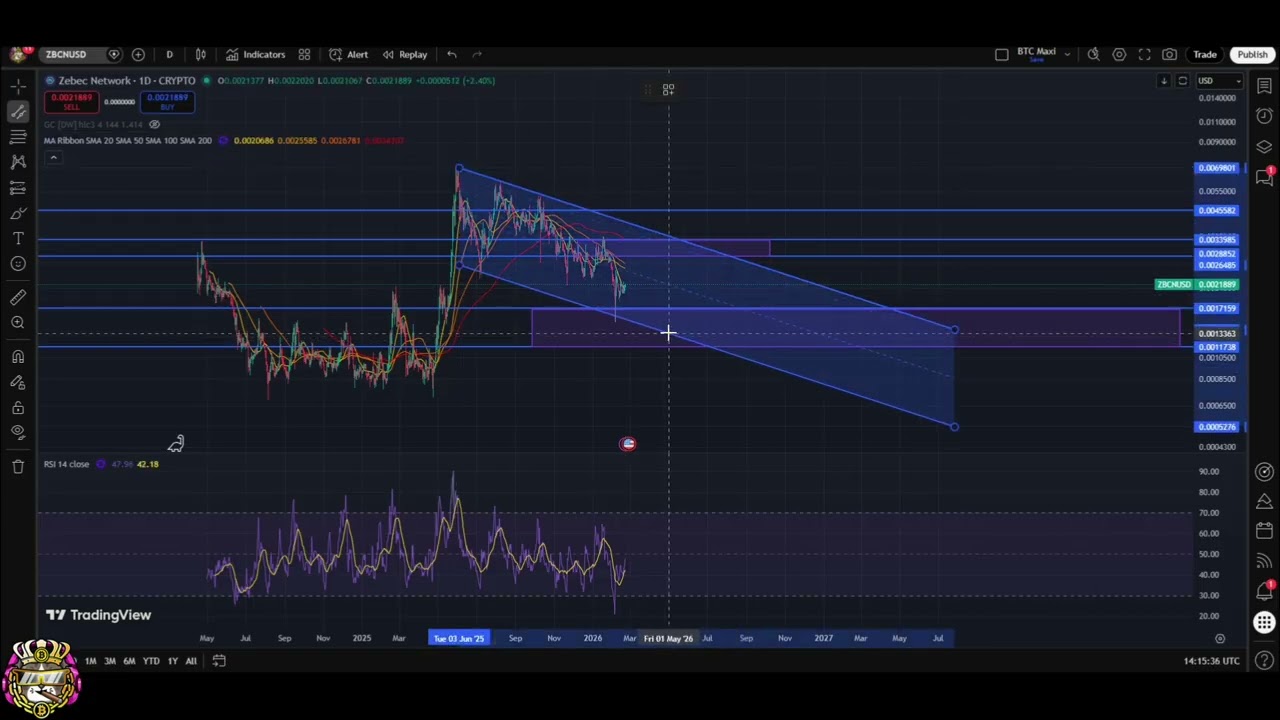Viewport: 1280px width, 720px height.
Task: Select the crosshair cursor tool
Action: point(18,86)
